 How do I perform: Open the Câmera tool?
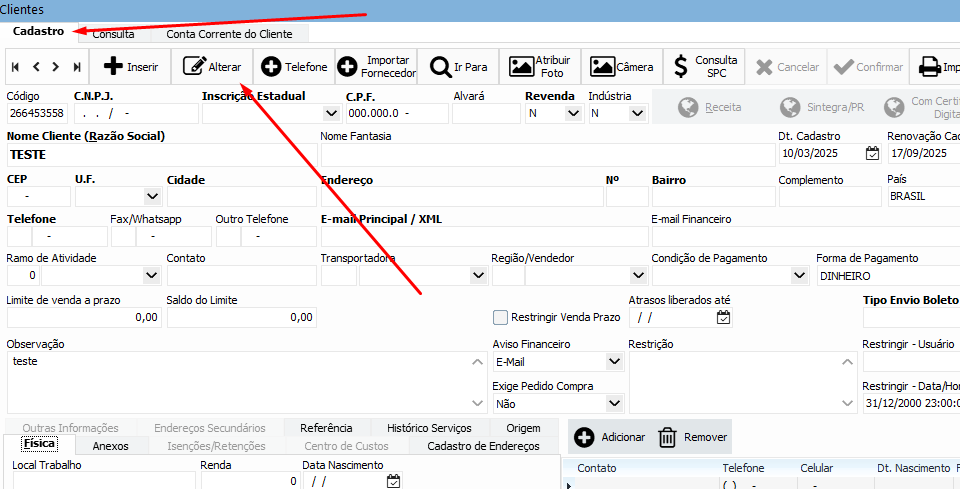coord(602,67)
